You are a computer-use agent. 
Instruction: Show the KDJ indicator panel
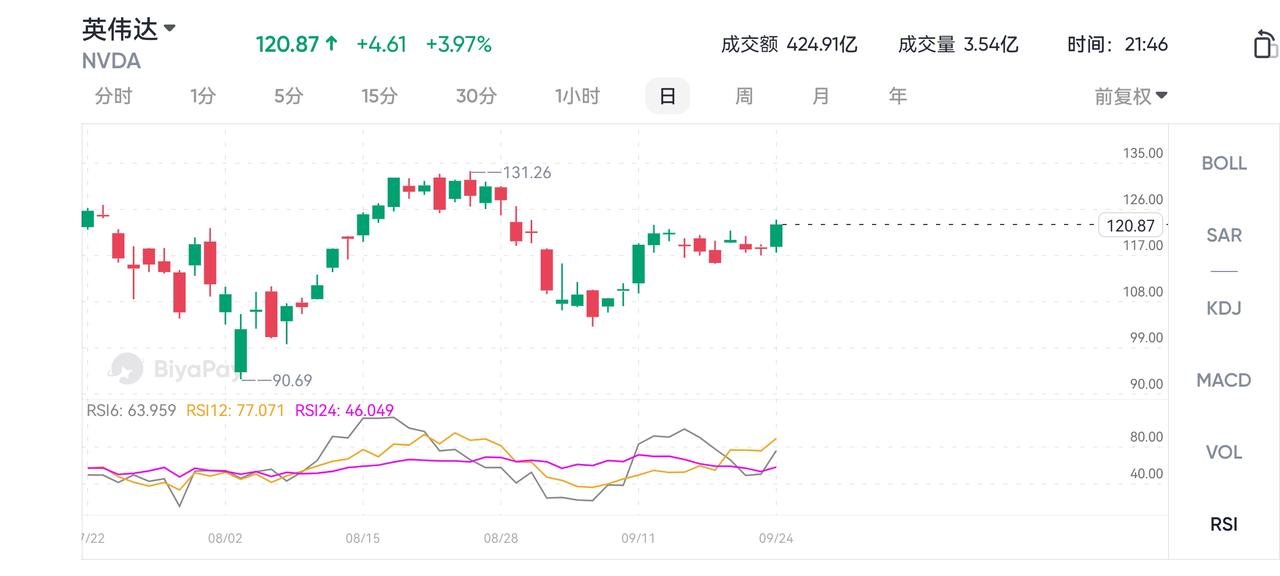[x=1224, y=308]
